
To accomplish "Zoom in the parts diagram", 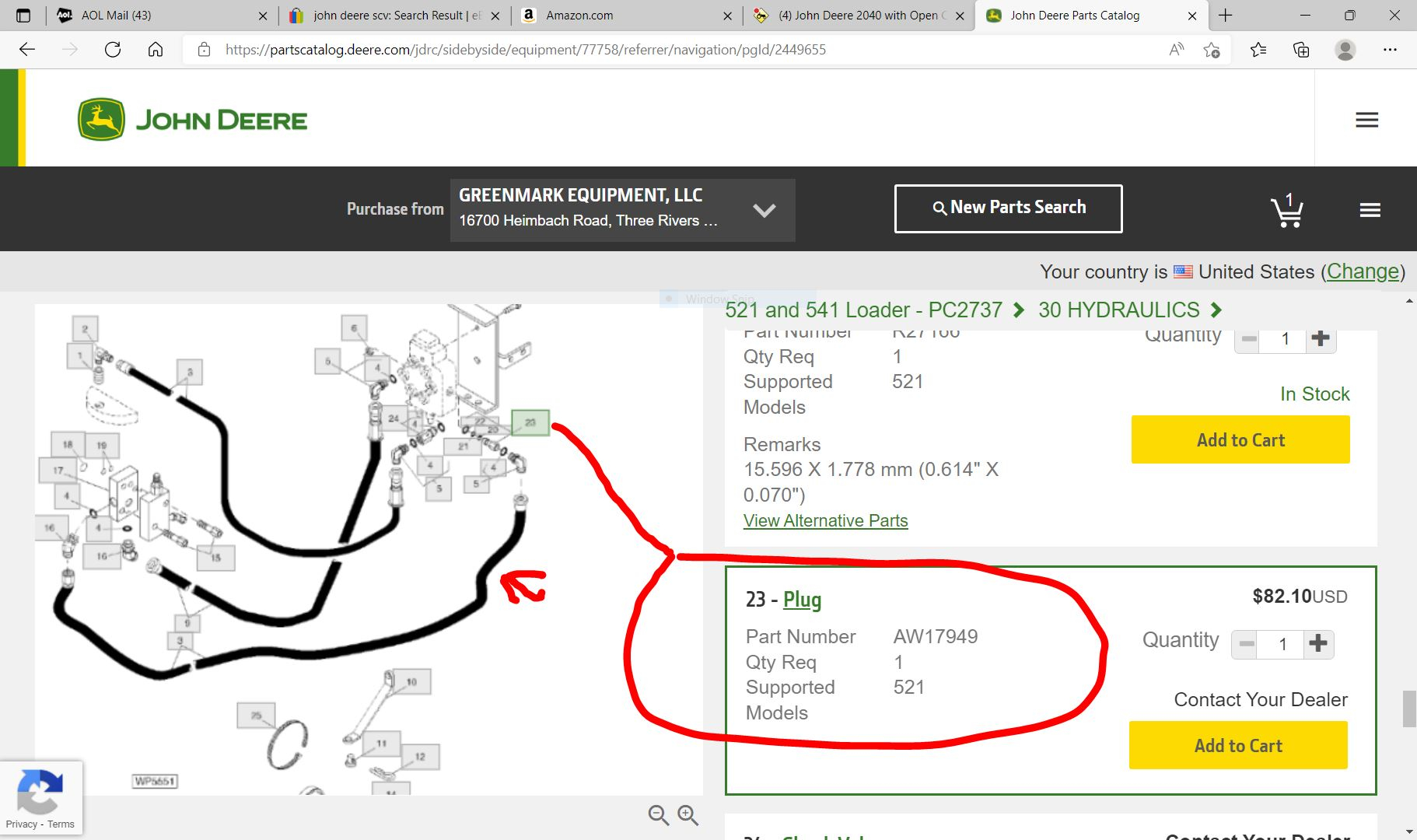I will pyautogui.click(x=688, y=814).
